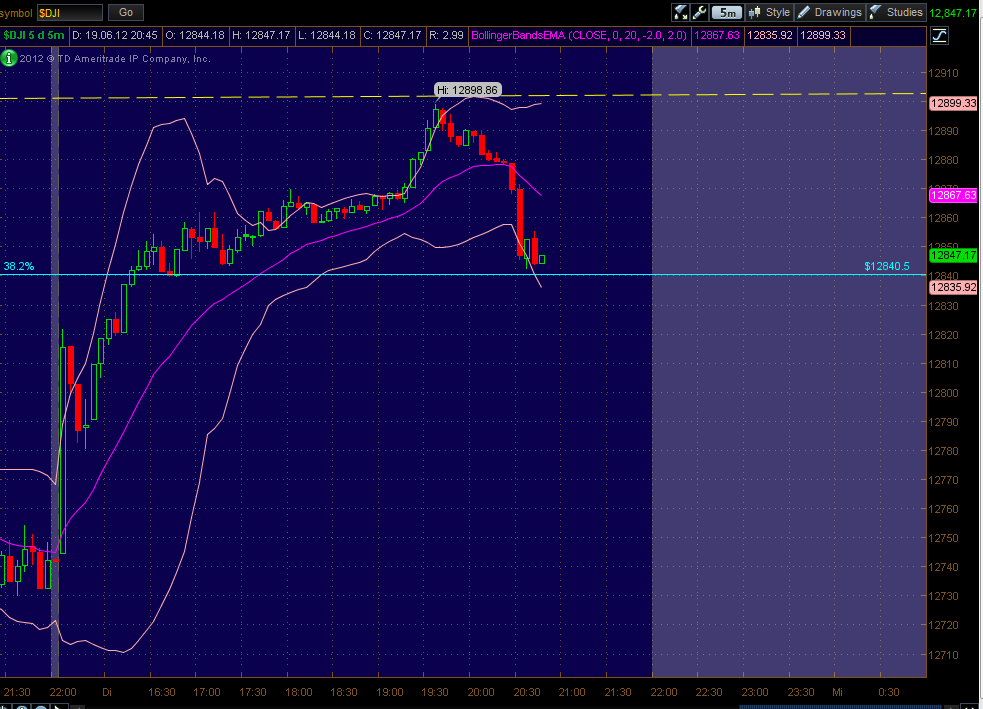Click last price 12,847.17 at top right
The image size is (983, 709).
coord(953,13)
